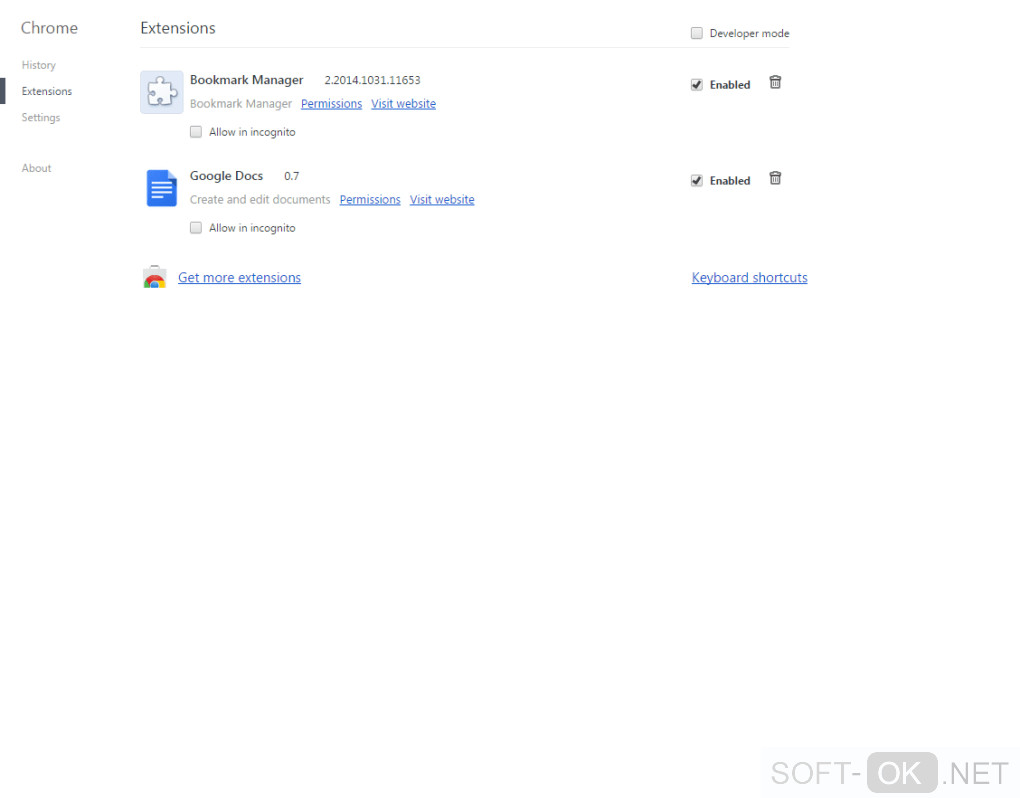Select Extensions in the sidebar

pos(47,91)
